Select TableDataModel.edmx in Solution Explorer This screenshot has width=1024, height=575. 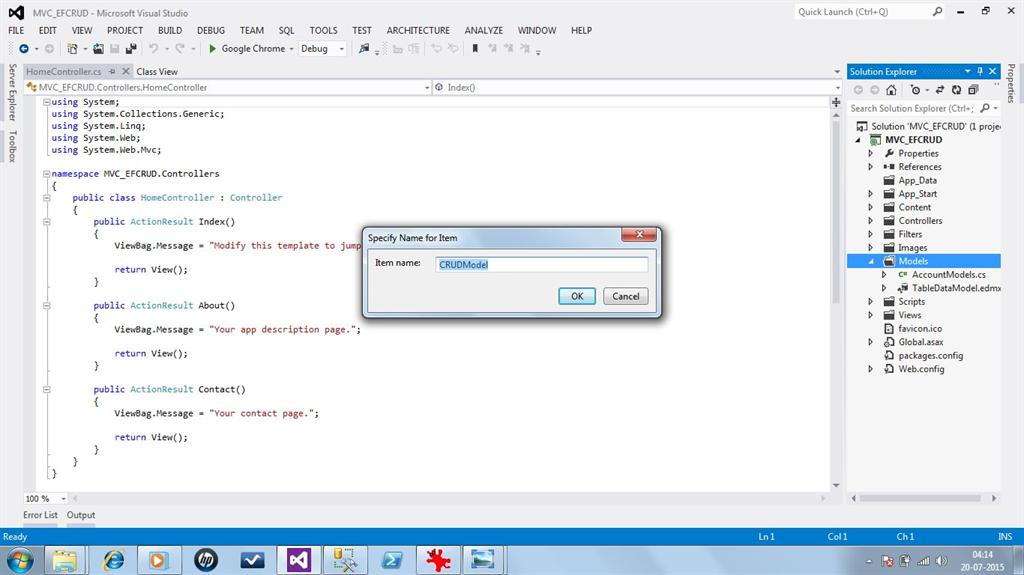pyautogui.click(x=956, y=288)
